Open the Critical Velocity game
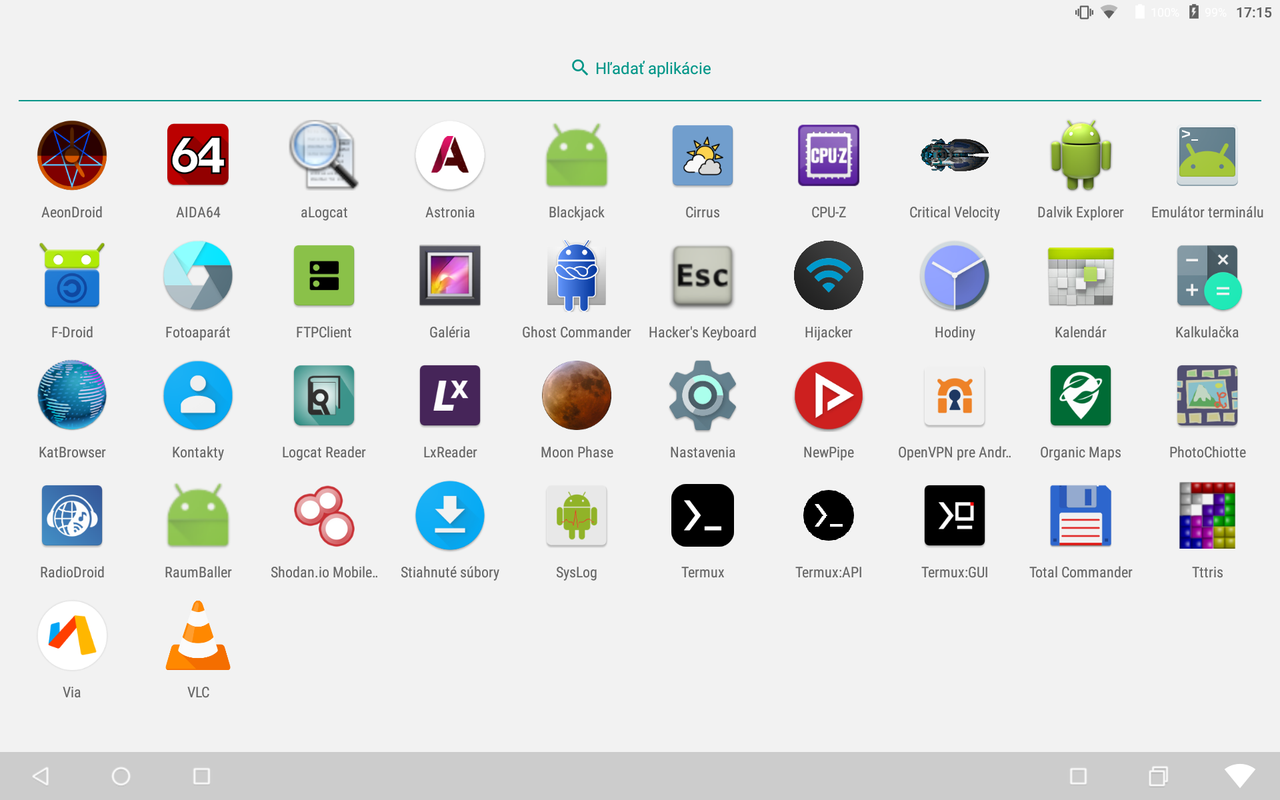The width and height of the screenshot is (1280, 800). click(955, 156)
